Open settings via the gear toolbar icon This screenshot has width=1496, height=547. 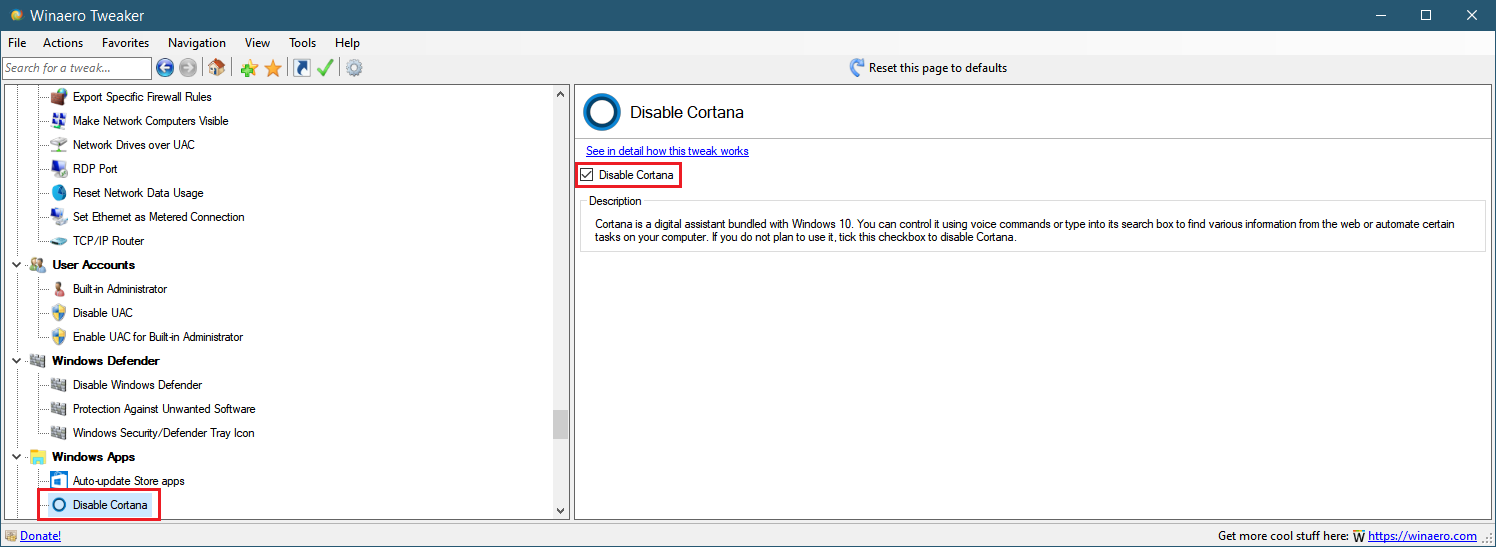[x=354, y=68]
